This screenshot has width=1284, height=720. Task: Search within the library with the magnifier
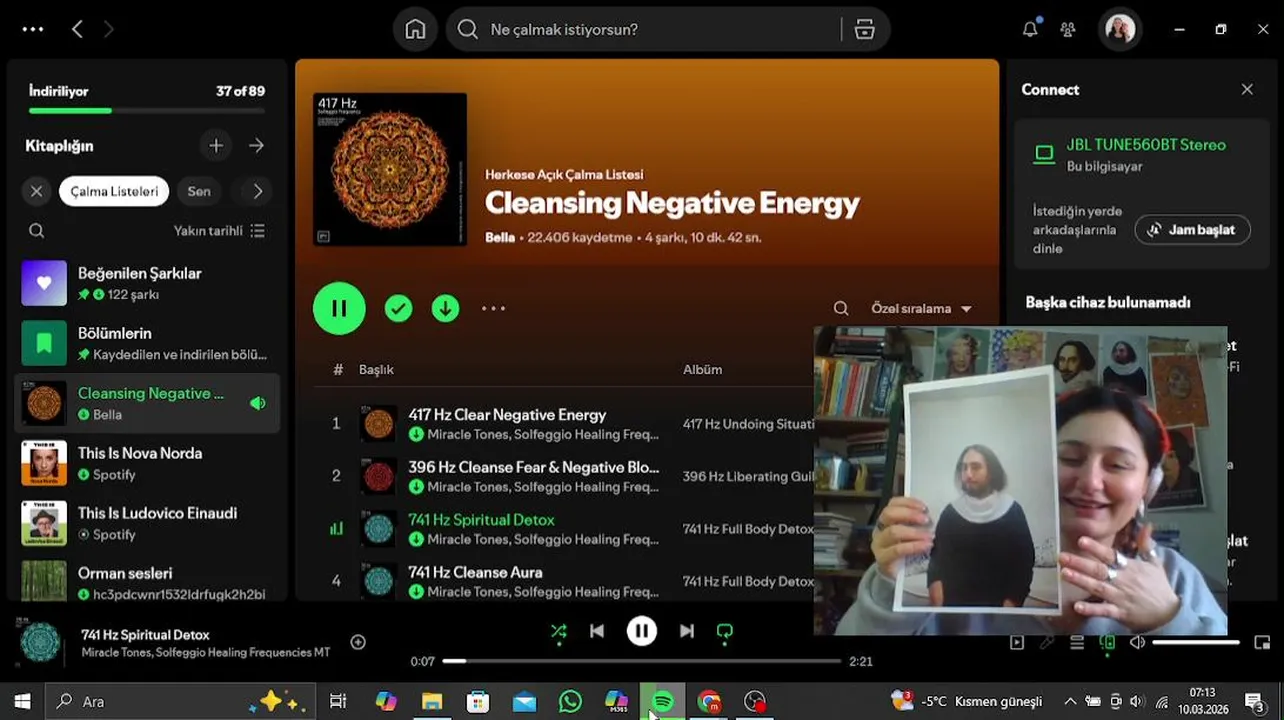click(37, 231)
